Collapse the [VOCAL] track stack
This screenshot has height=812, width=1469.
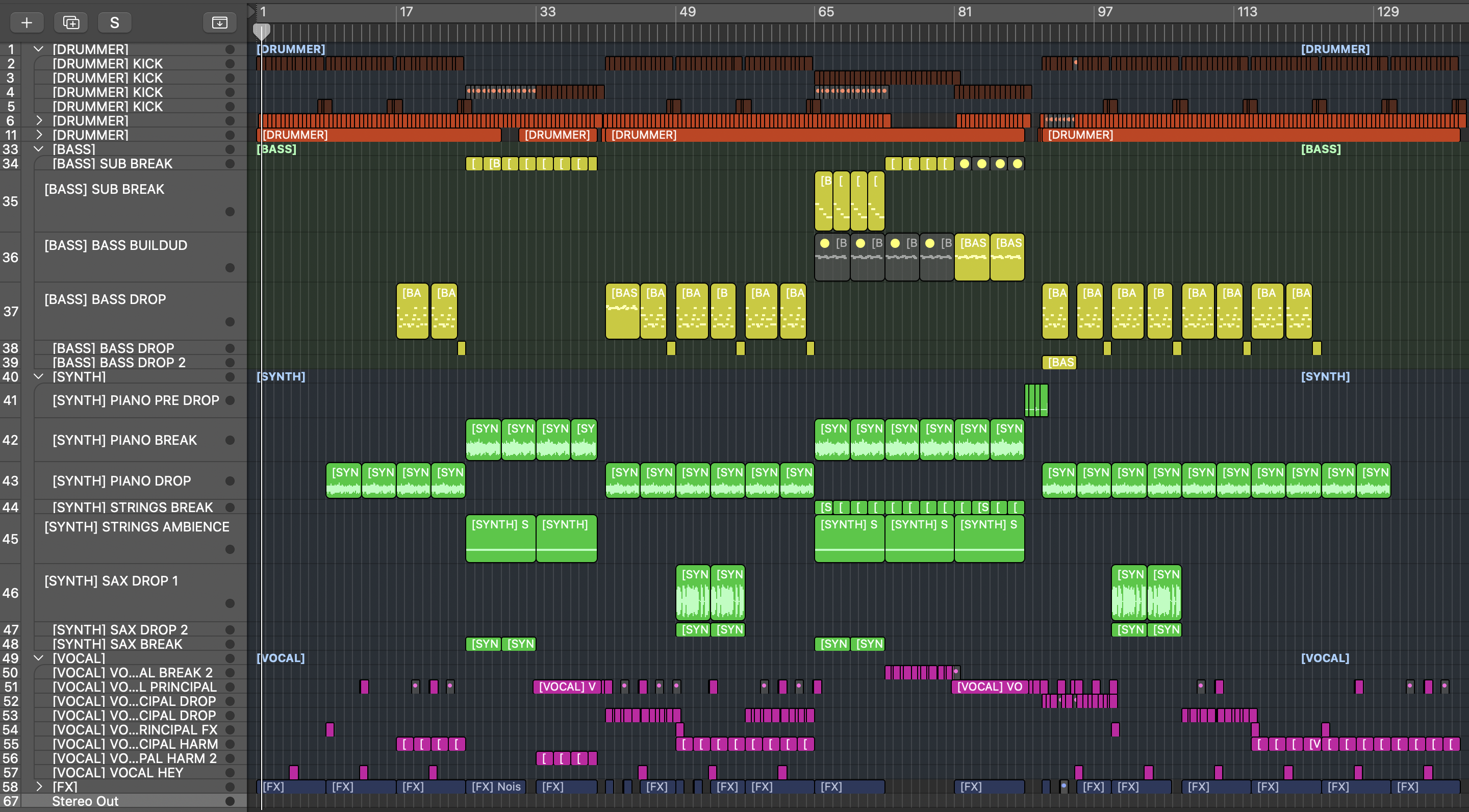(x=39, y=658)
